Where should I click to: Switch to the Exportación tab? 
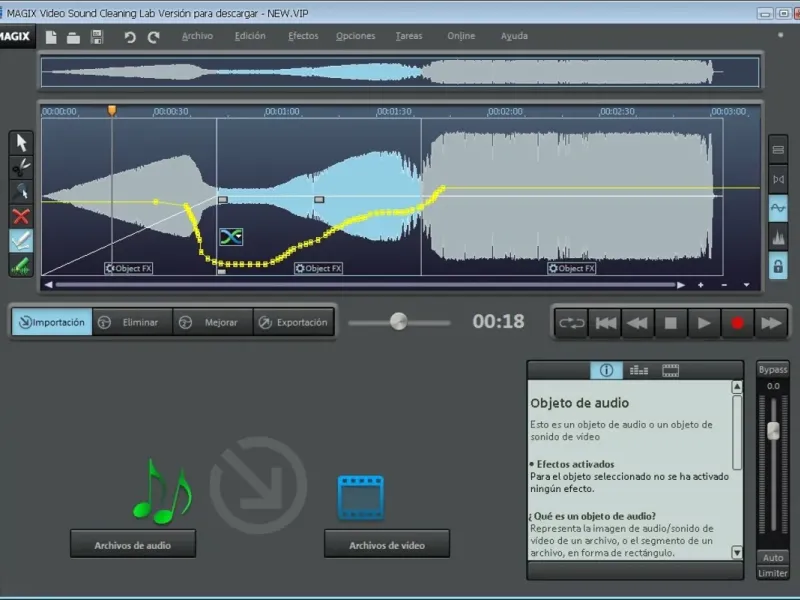tap(294, 322)
